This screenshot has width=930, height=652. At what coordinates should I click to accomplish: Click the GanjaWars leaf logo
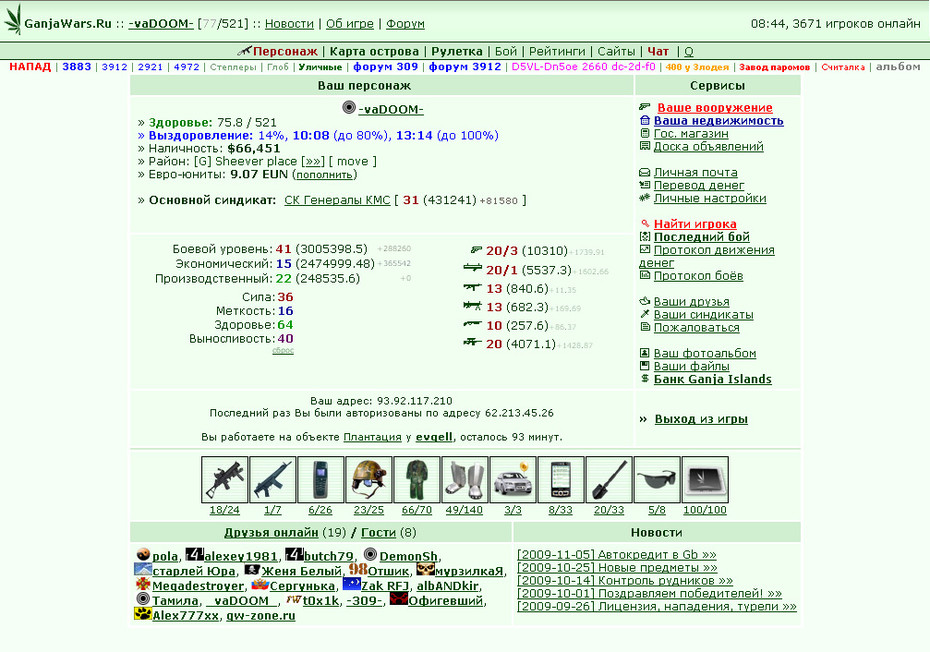[x=12, y=20]
